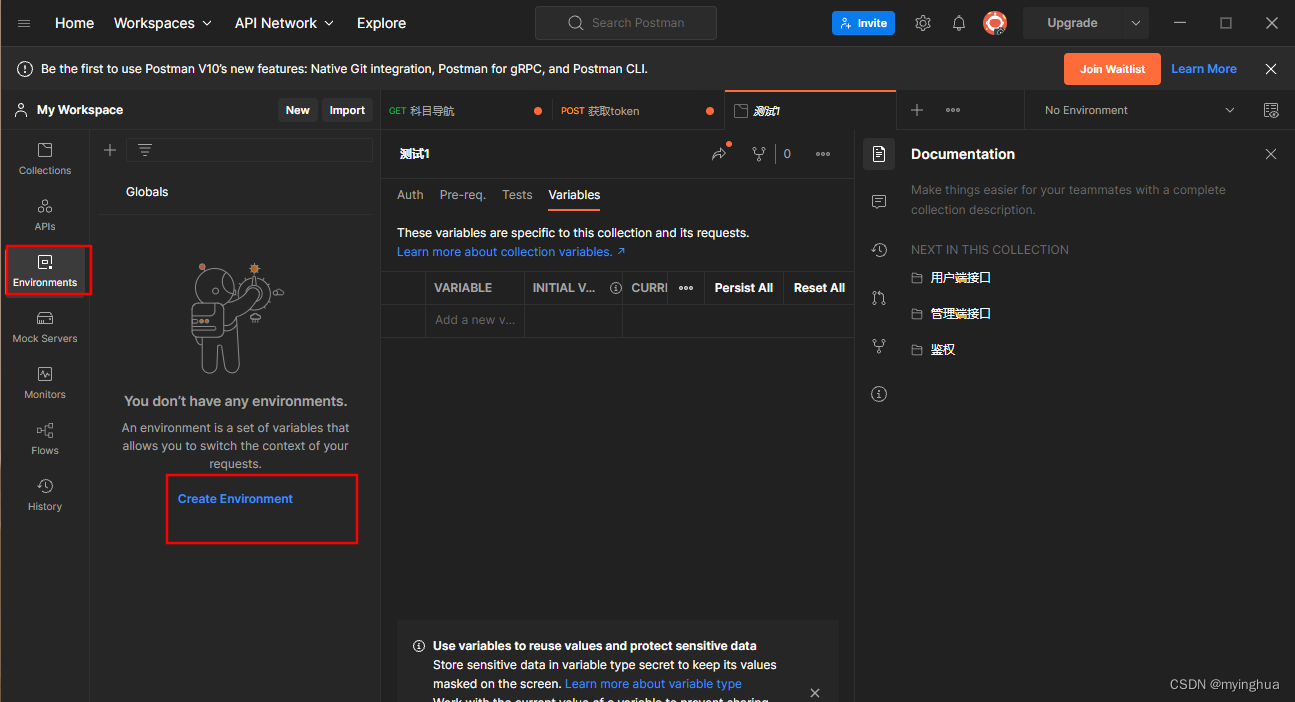Viewport: 1295px width, 702px height.
Task: Open the Flows sidebar section
Action: pyautogui.click(x=45, y=439)
